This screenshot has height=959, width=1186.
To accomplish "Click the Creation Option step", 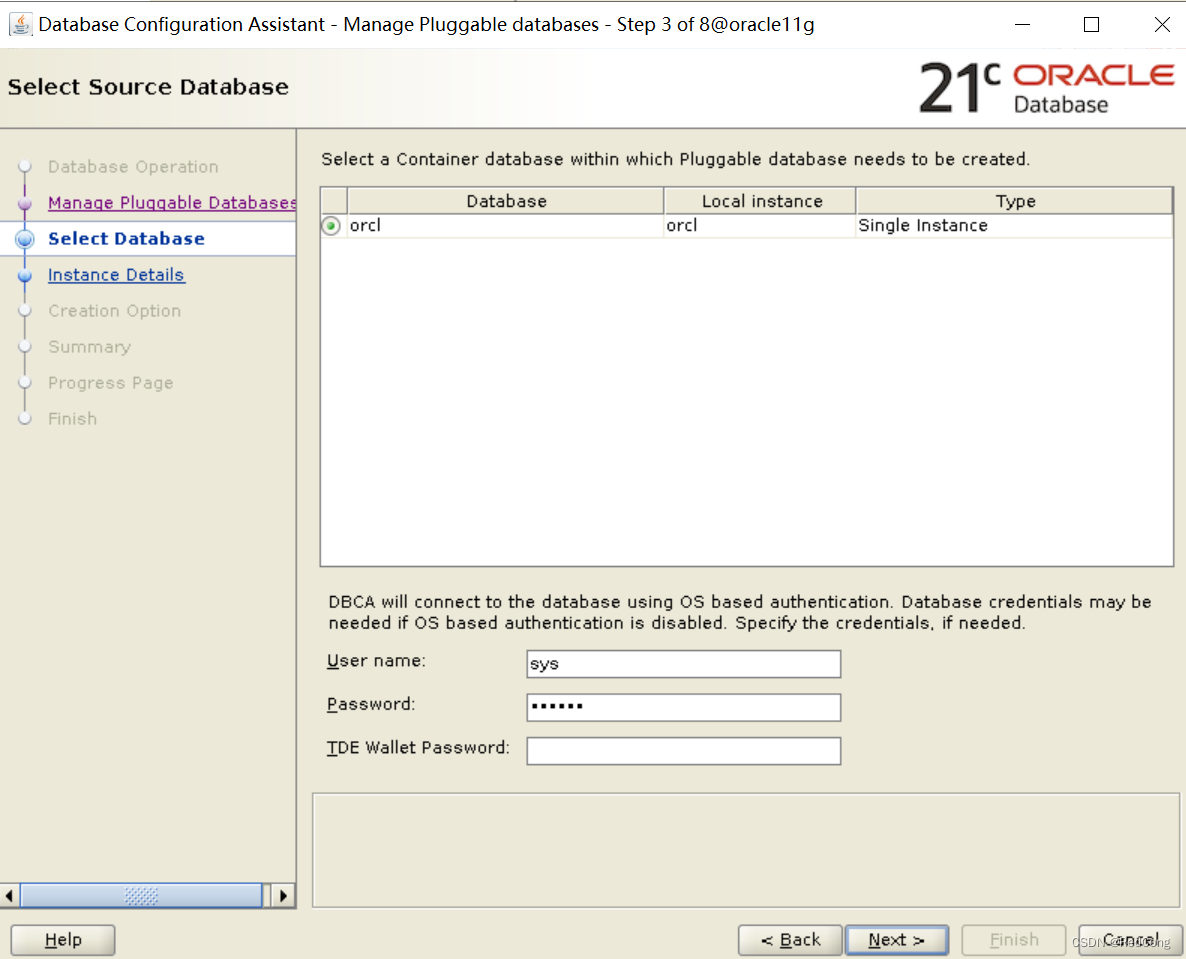I will [x=114, y=311].
